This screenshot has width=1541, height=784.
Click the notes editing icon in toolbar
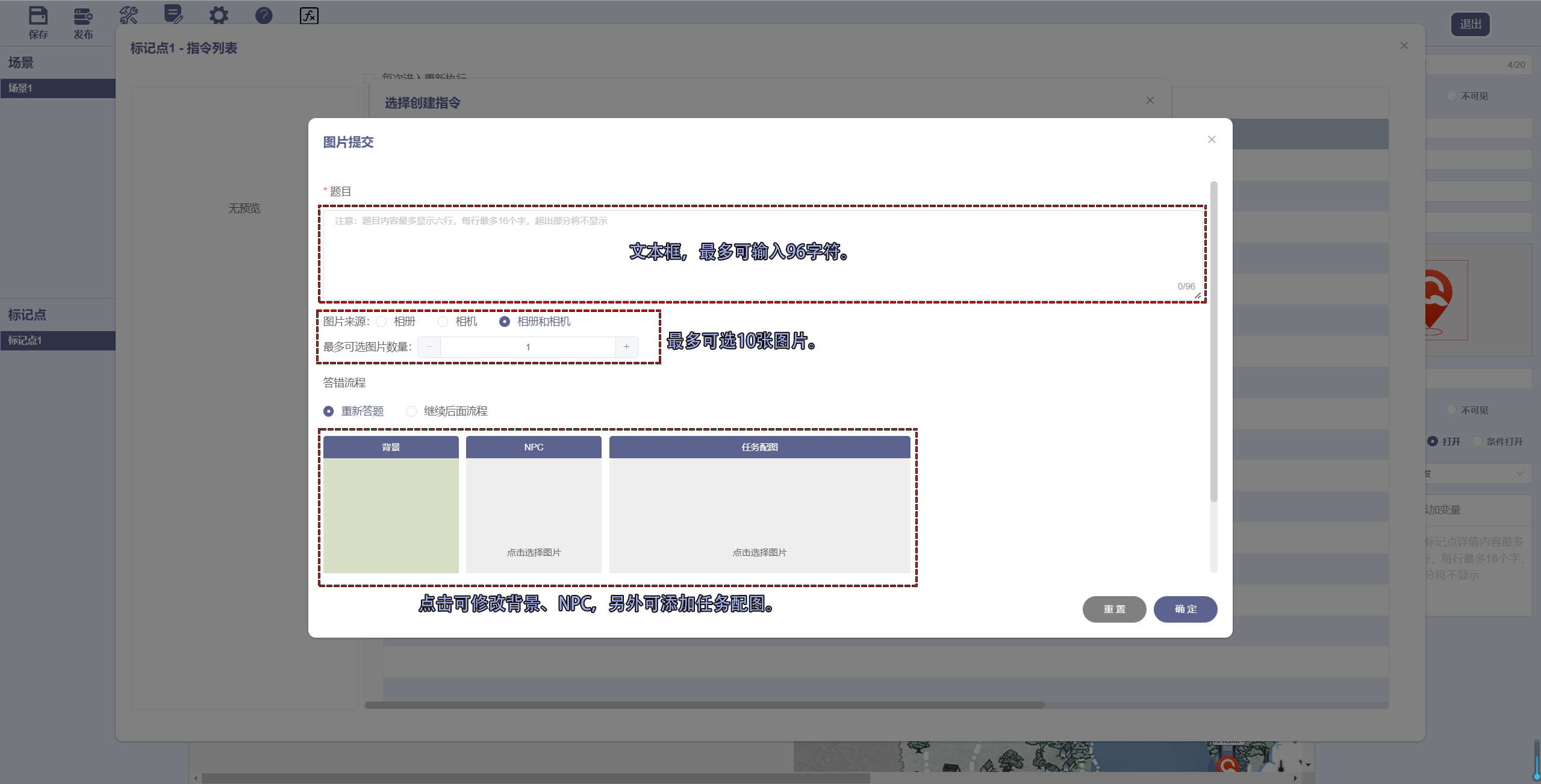[173, 15]
